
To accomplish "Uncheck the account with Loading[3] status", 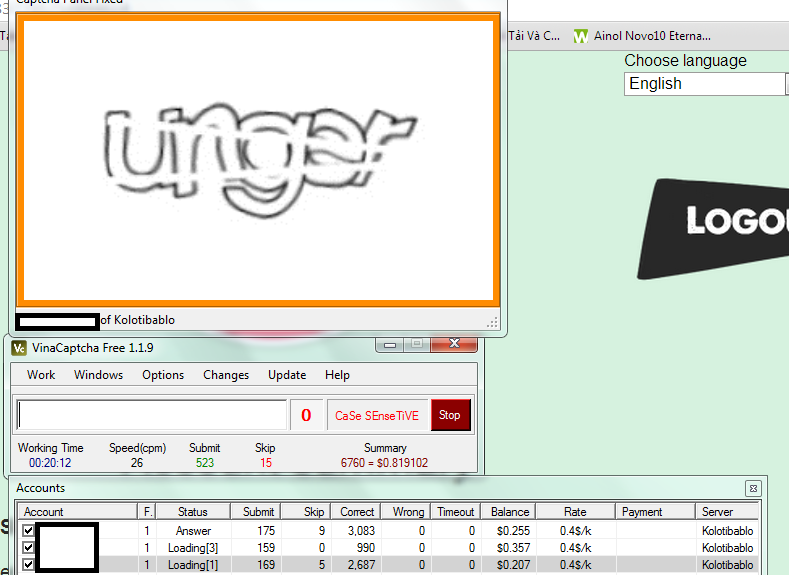I will click(28, 547).
